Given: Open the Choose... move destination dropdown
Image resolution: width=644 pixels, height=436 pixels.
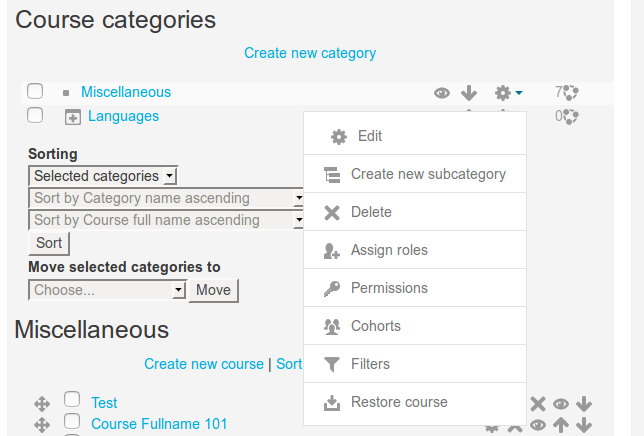Looking at the screenshot, I should coord(108,290).
